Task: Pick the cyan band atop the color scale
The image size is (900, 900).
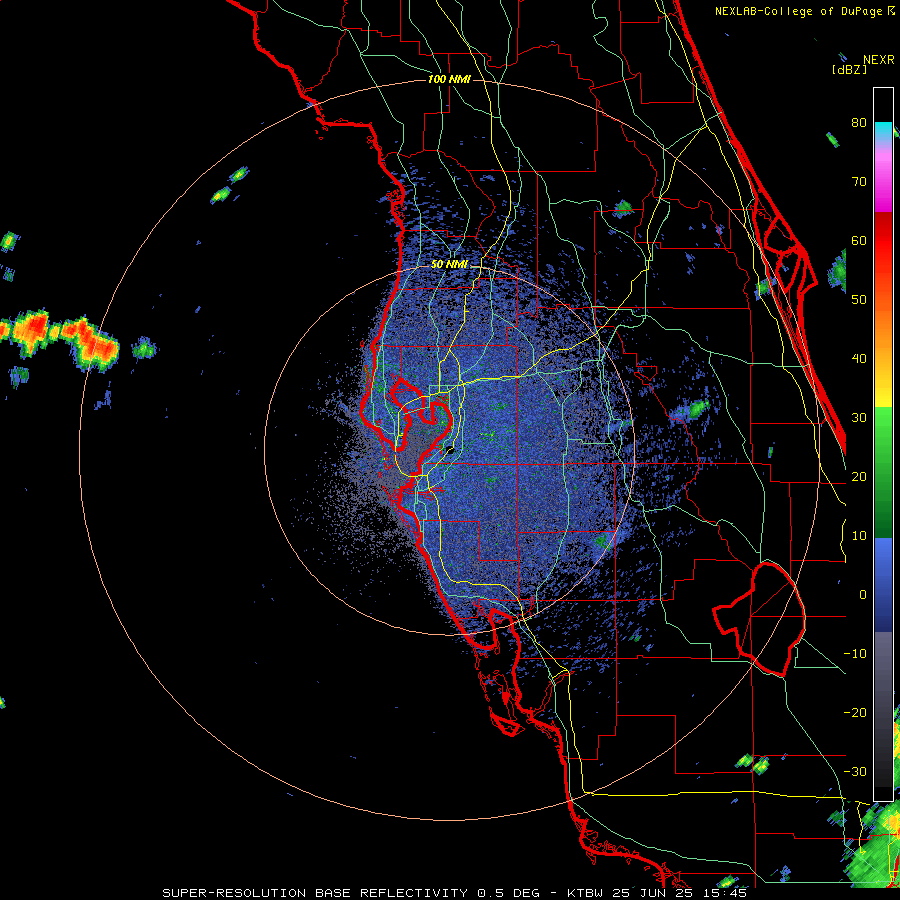Action: pyautogui.click(x=883, y=130)
